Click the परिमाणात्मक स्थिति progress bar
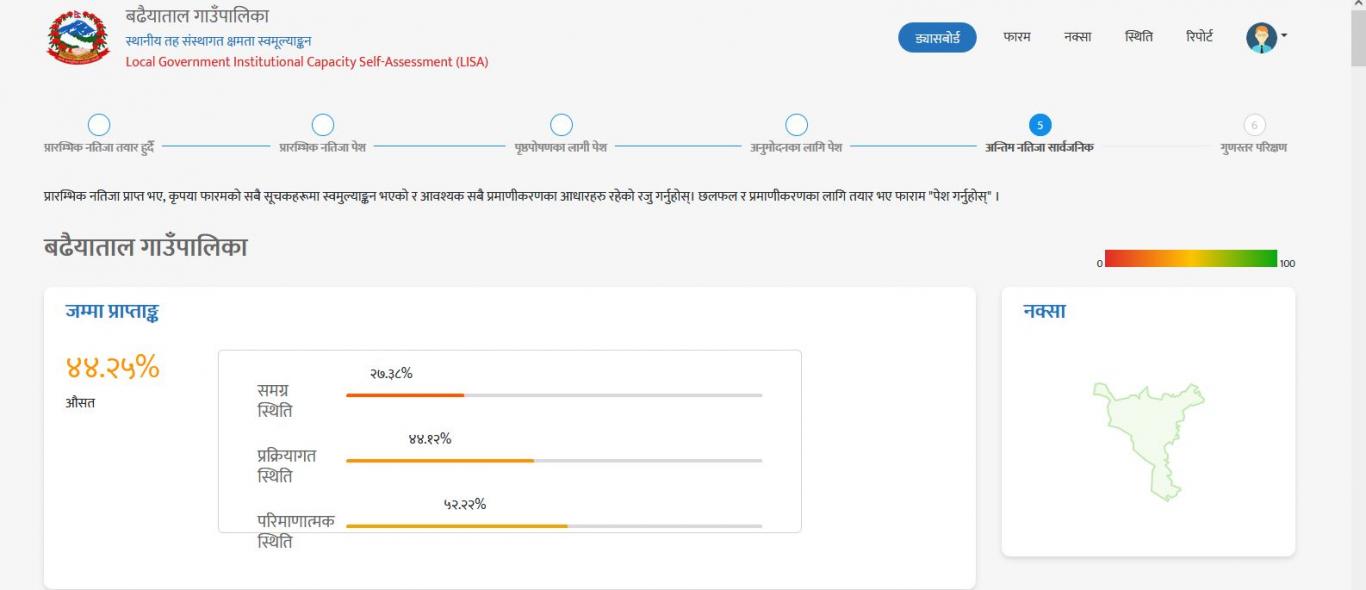This screenshot has height=590, width=1366. (x=554, y=526)
